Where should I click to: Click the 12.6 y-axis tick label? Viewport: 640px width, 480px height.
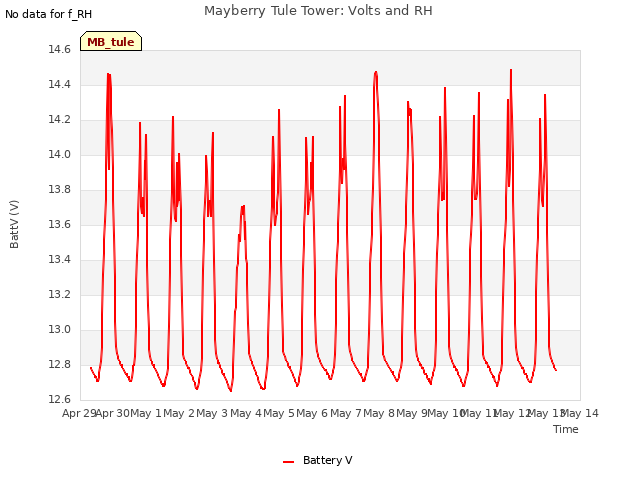tap(59, 399)
